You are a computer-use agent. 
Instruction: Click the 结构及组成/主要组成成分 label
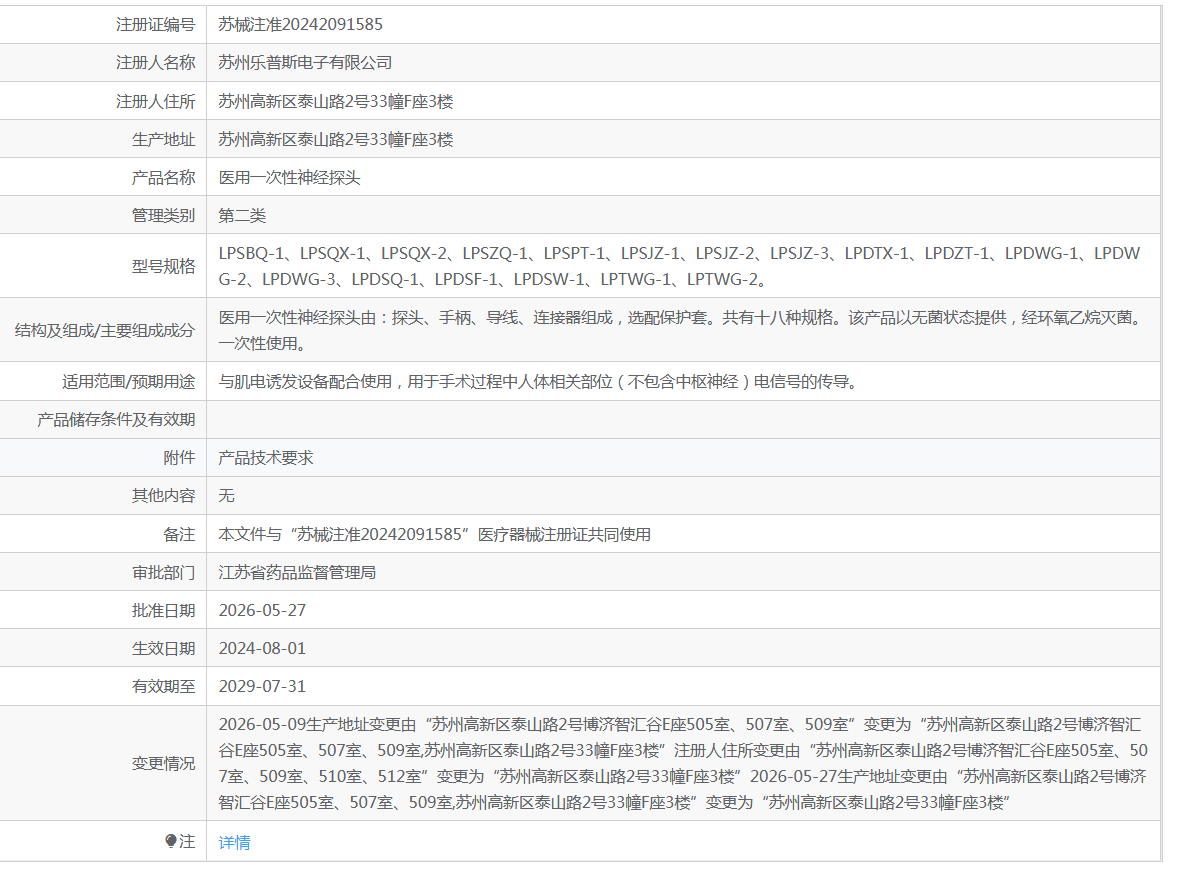point(105,330)
